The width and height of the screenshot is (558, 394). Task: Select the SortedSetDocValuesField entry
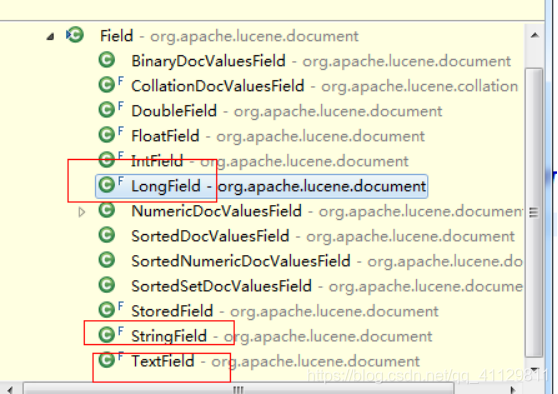point(327,286)
